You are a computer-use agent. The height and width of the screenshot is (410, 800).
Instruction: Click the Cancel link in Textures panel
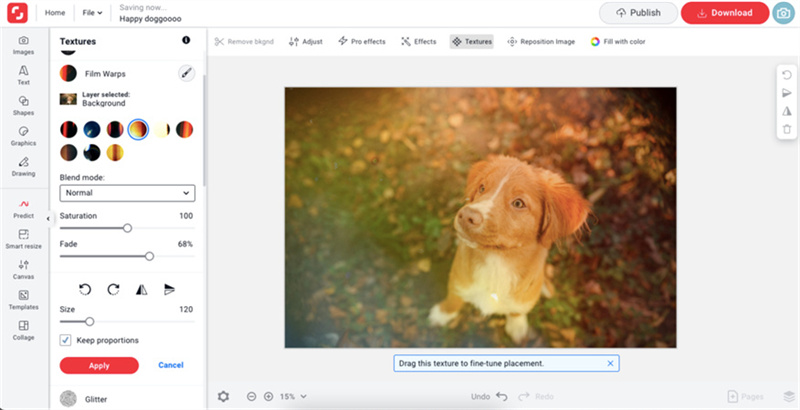pyautogui.click(x=171, y=365)
